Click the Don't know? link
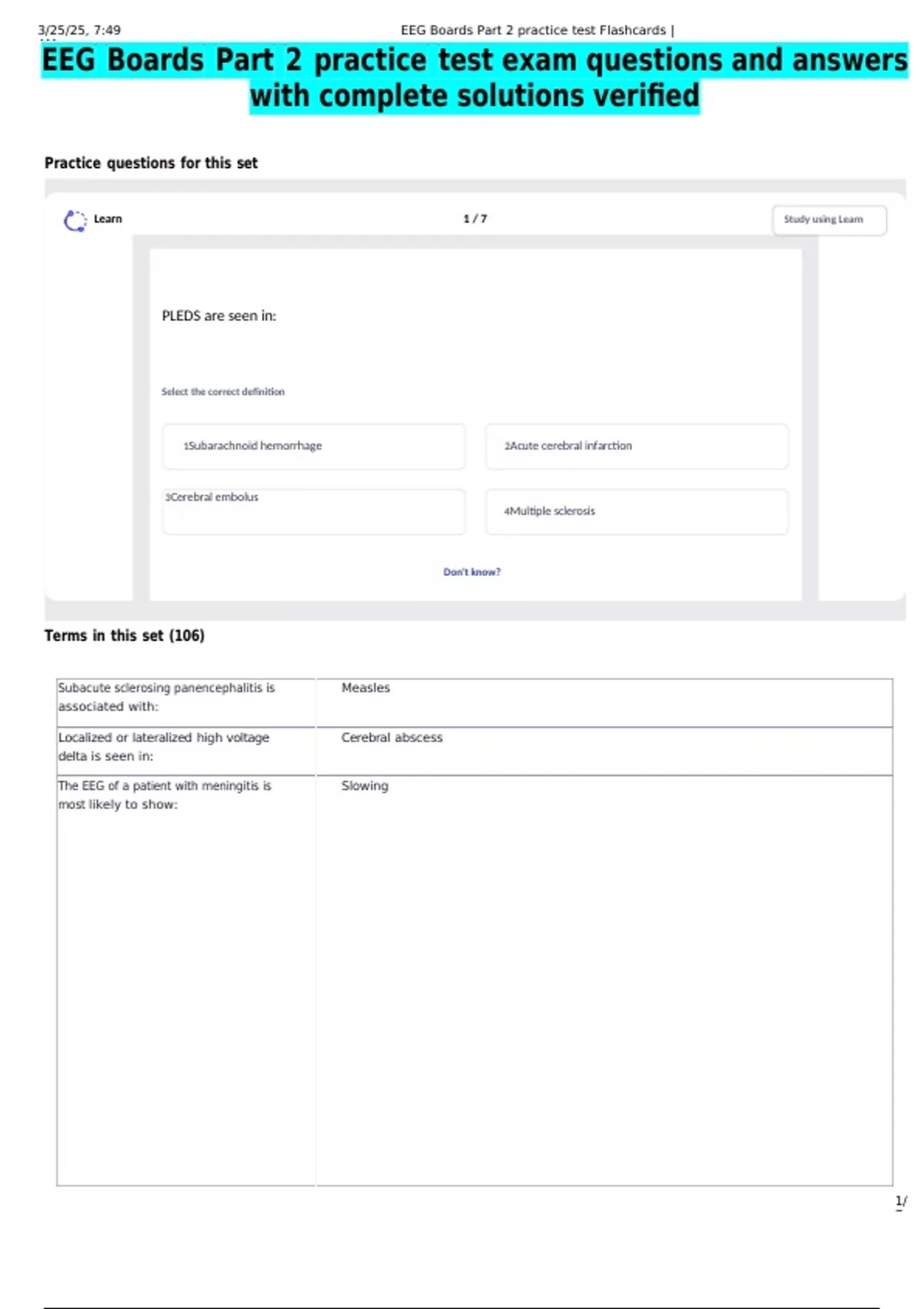Image resolution: width=924 pixels, height=1309 pixels. (471, 572)
